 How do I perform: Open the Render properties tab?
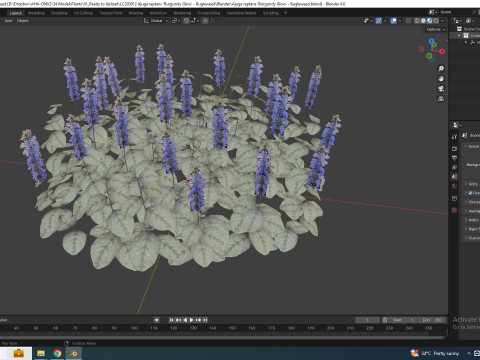point(454,148)
